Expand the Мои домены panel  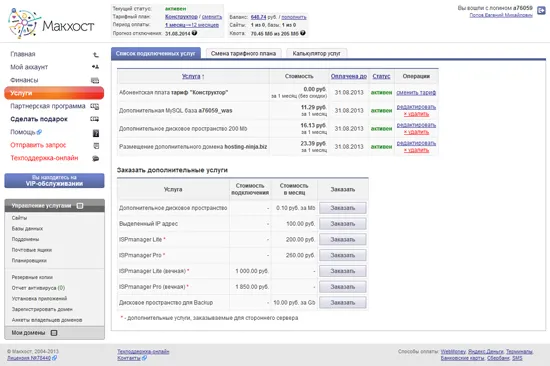tap(54, 333)
